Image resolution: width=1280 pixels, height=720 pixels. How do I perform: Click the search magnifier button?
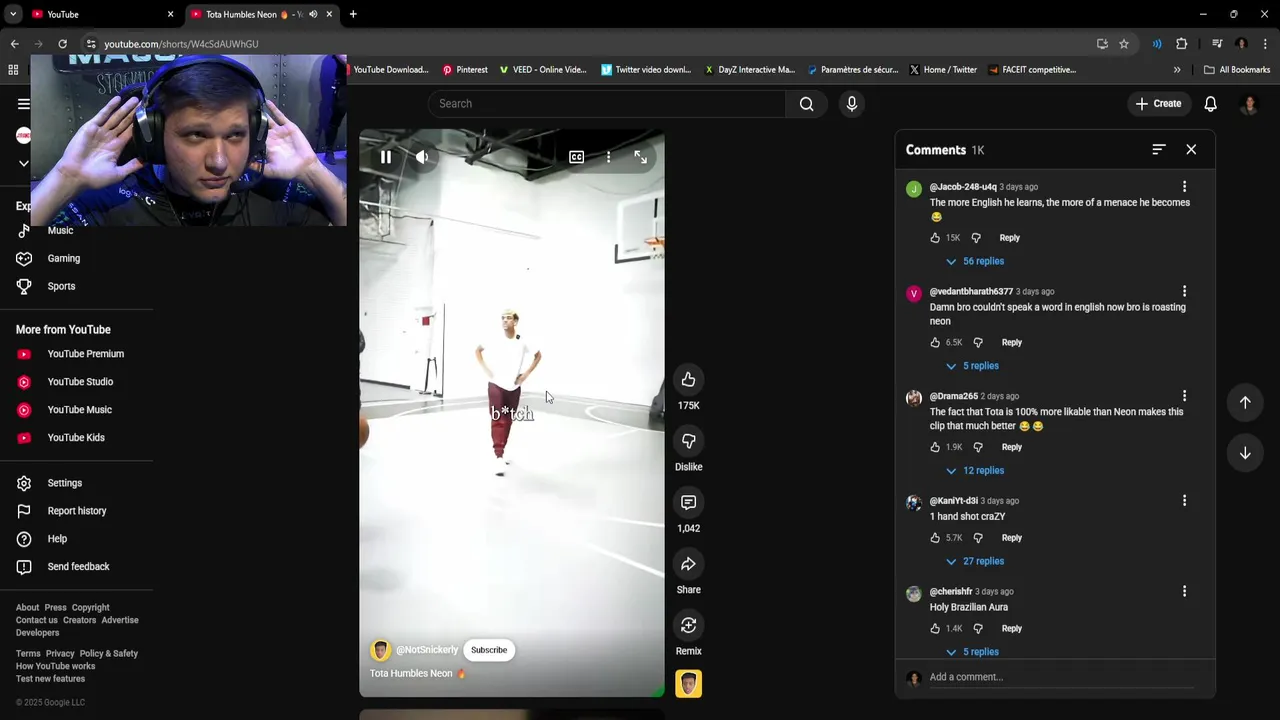pyautogui.click(x=807, y=104)
